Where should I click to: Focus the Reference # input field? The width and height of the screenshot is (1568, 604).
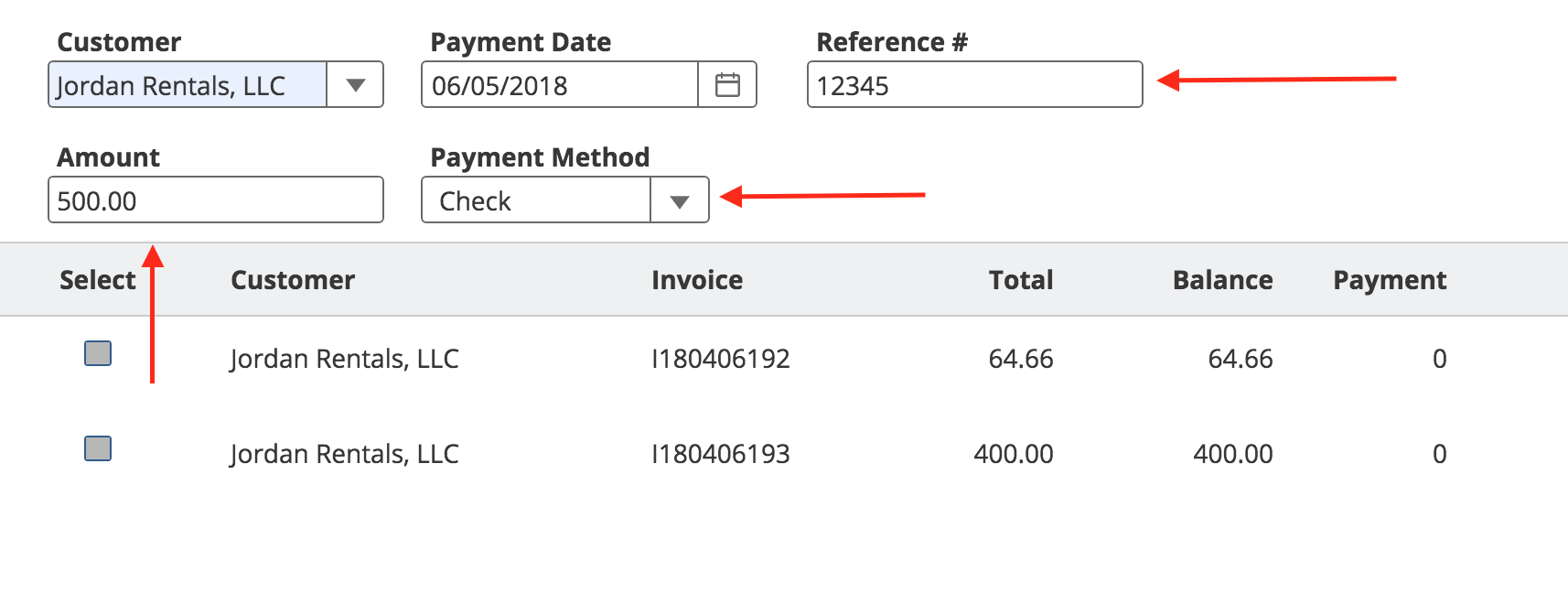[974, 85]
